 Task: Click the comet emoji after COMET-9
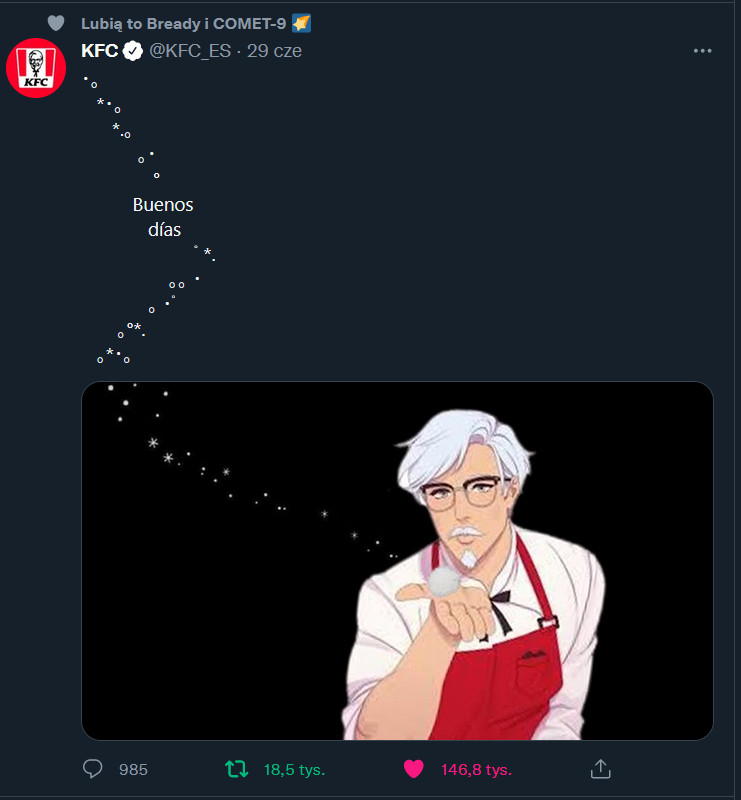click(301, 23)
